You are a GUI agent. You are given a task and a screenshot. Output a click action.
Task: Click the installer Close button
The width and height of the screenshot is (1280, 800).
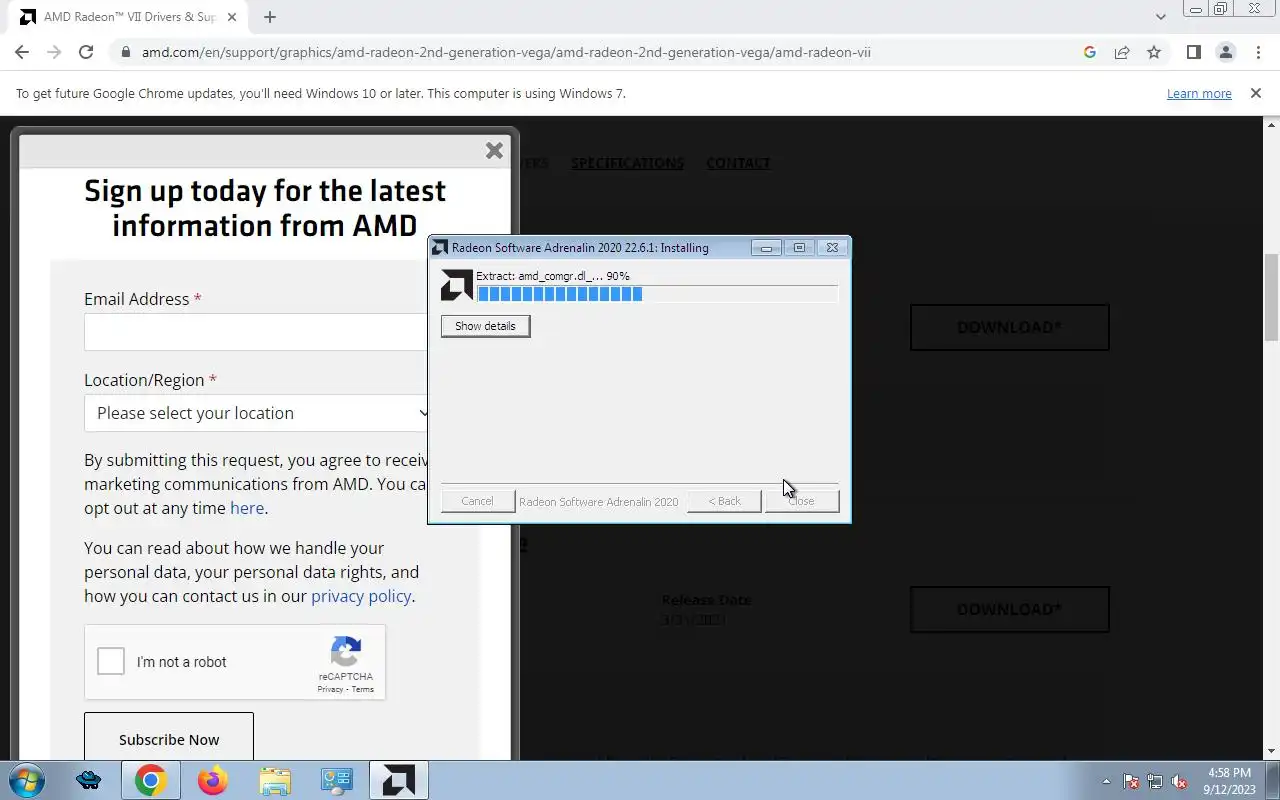click(x=802, y=501)
